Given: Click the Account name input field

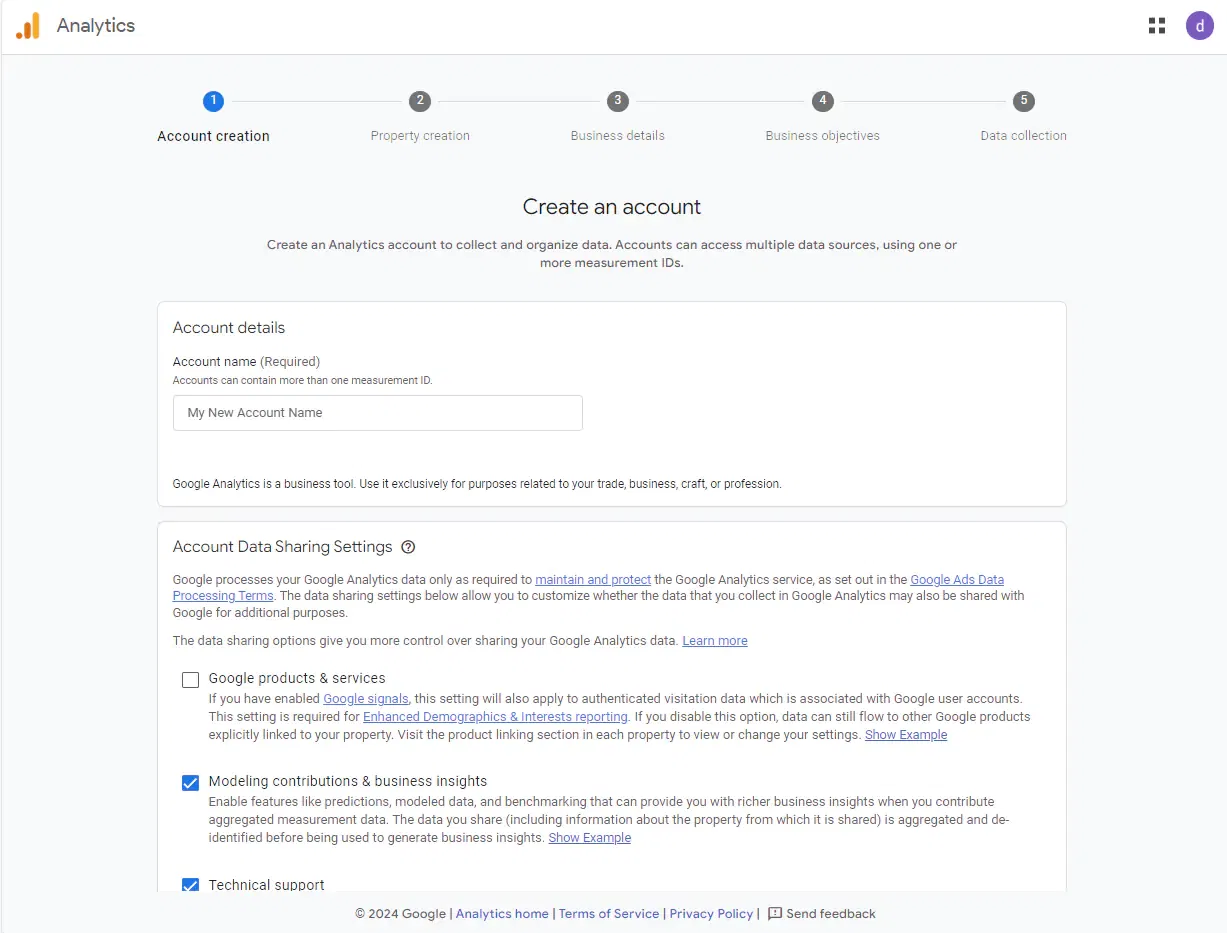Looking at the screenshot, I should click(x=377, y=413).
